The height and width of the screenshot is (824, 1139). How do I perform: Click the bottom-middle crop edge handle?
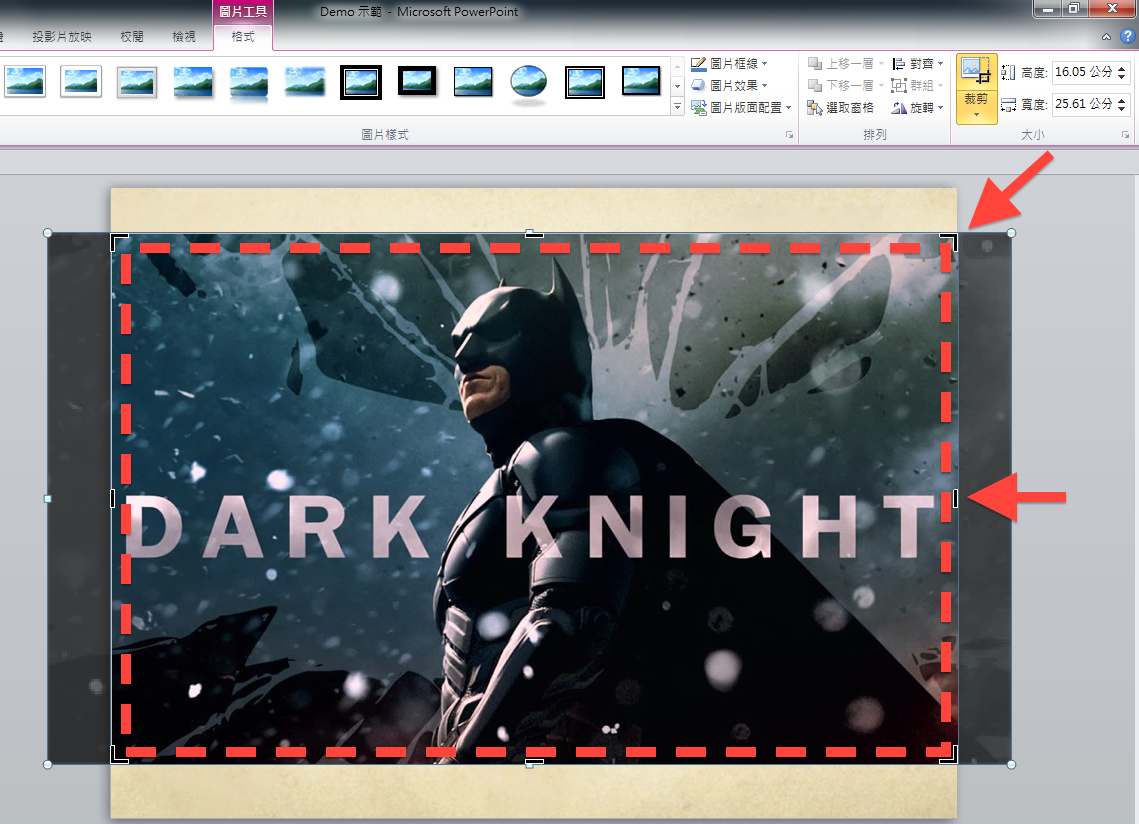point(534,763)
